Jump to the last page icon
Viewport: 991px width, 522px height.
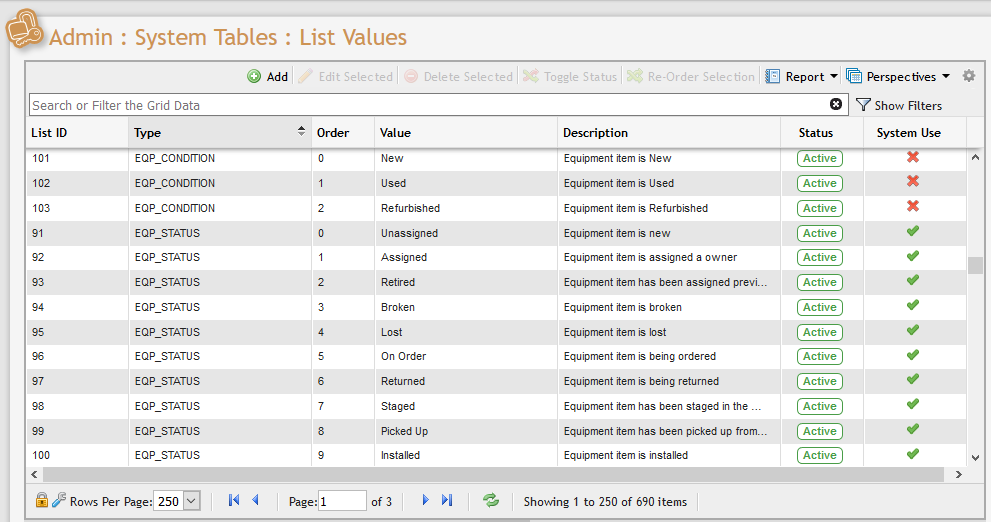pyautogui.click(x=447, y=501)
